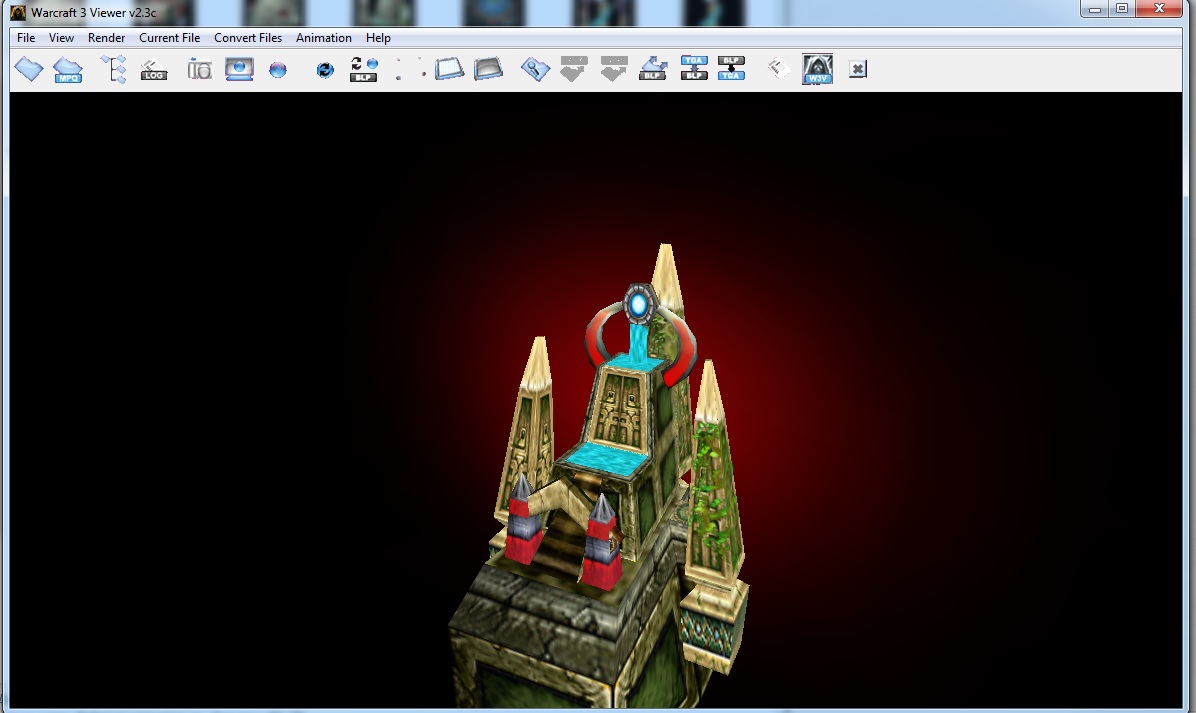1196x713 pixels.
Task: Click the camera screenshot icon
Action: [x=199, y=69]
